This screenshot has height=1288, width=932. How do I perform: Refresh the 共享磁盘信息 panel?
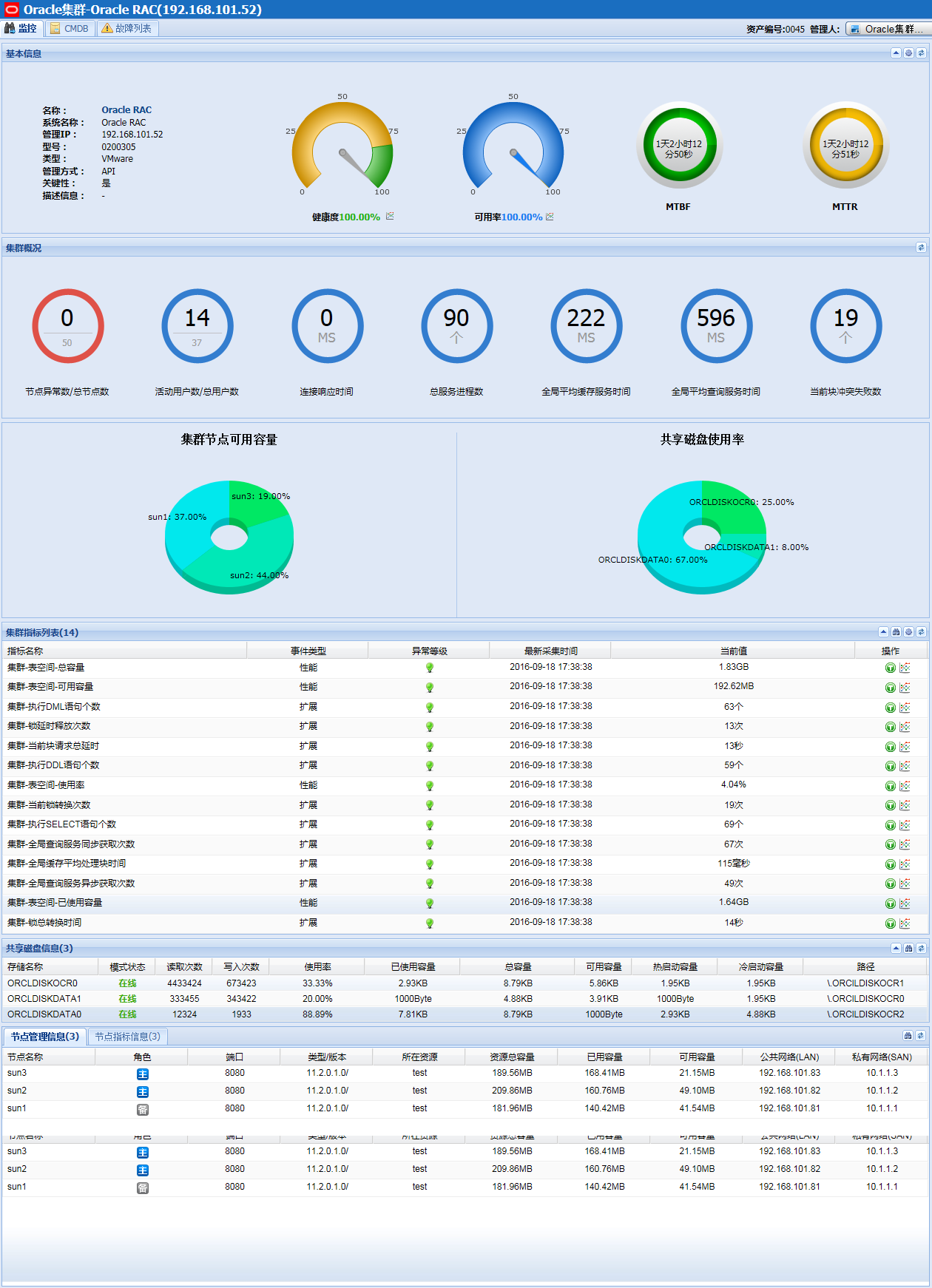click(921, 948)
